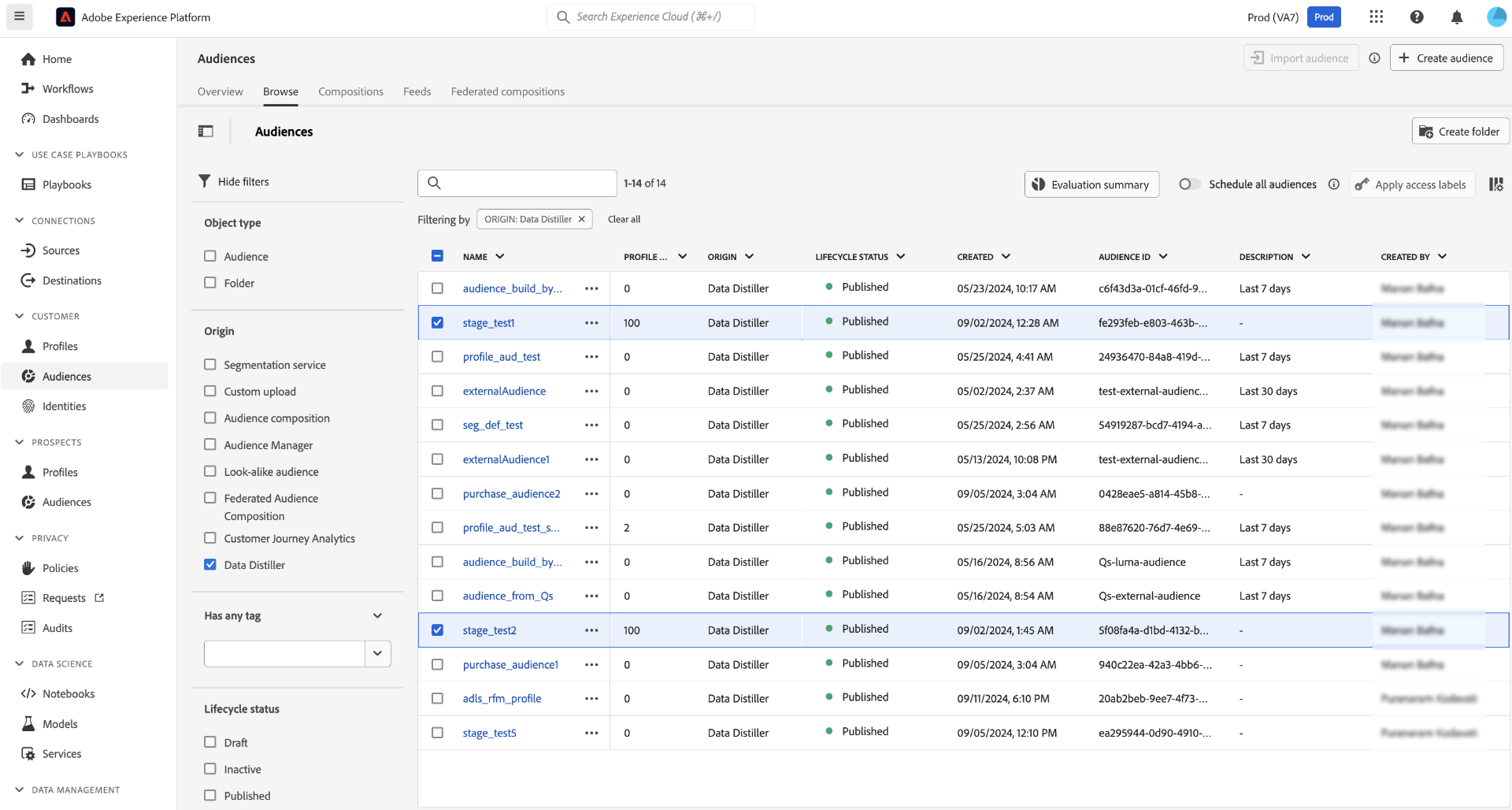Click the hamburger menu icon
This screenshot has width=1512, height=810.
[20, 17]
